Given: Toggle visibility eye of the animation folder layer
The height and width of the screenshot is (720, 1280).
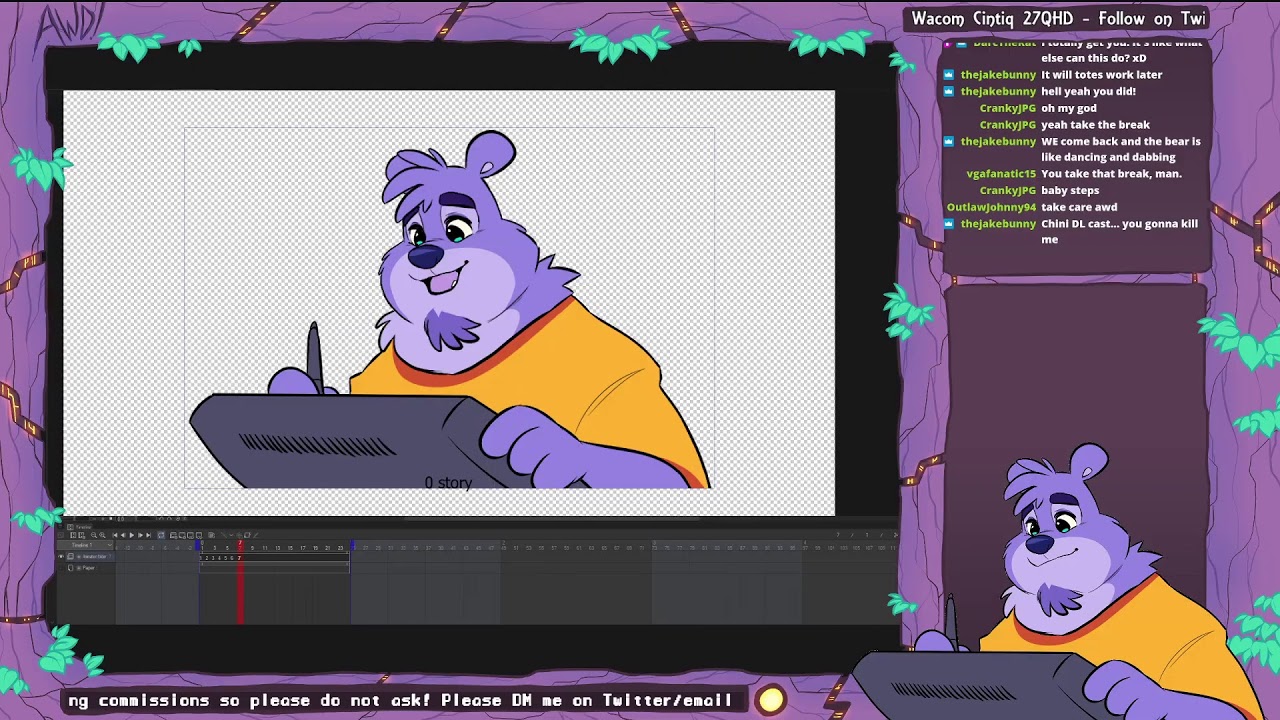Looking at the screenshot, I should pos(62,556).
